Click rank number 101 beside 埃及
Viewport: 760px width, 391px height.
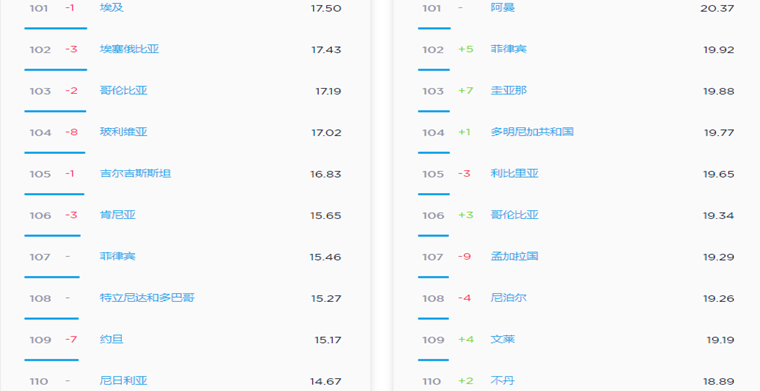pyautogui.click(x=39, y=8)
